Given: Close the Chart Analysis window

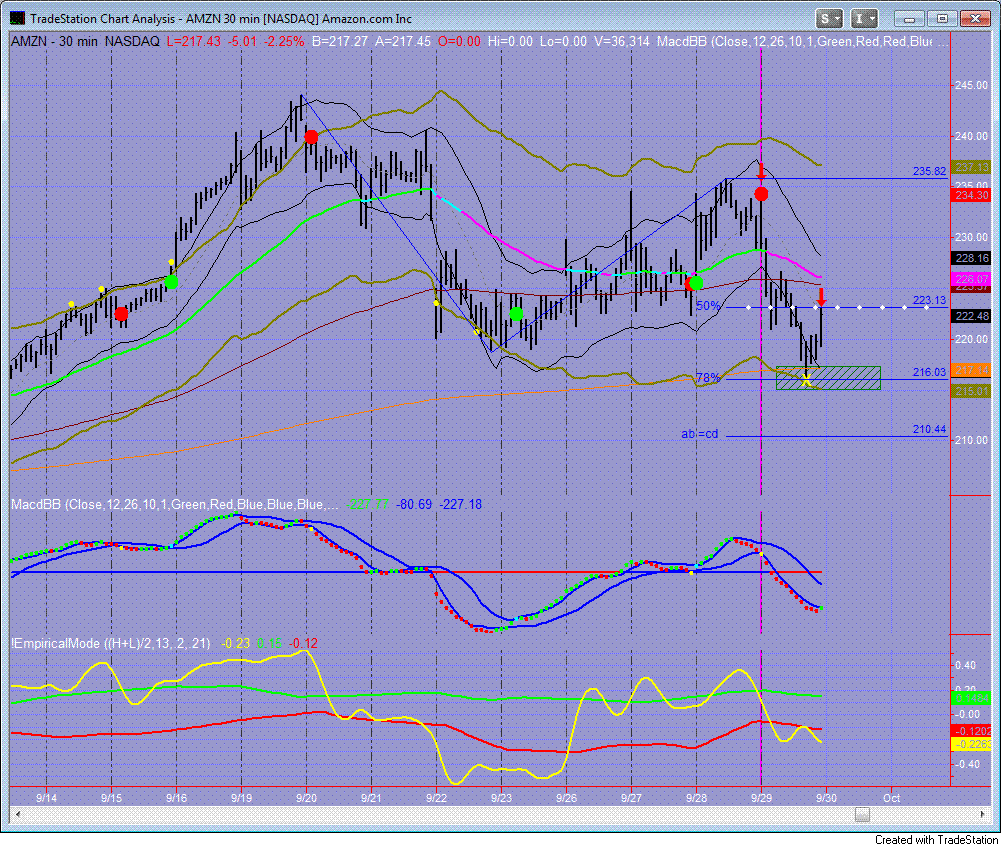Looking at the screenshot, I should point(974,19).
